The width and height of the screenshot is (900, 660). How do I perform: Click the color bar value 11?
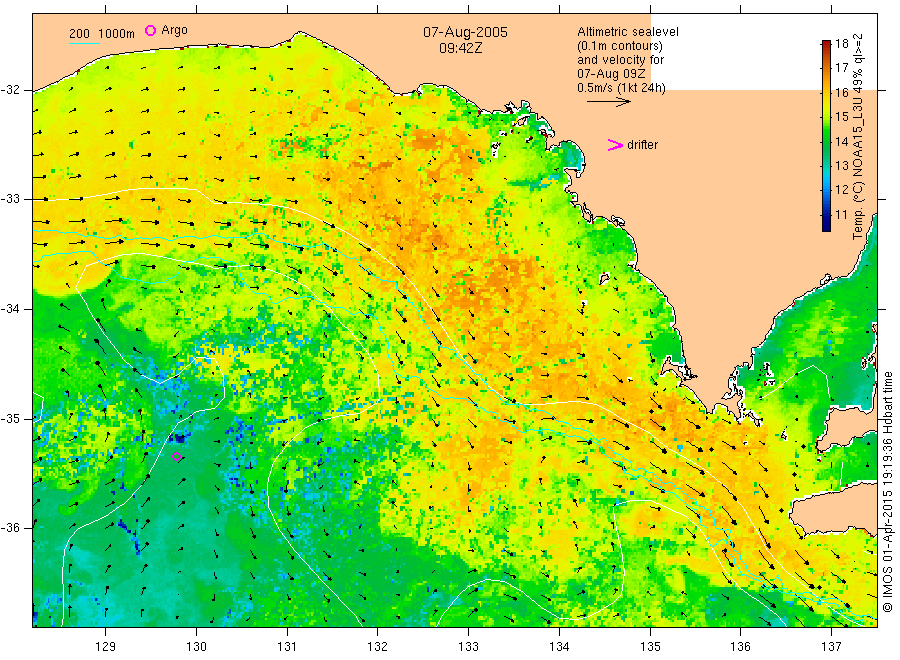coord(841,215)
